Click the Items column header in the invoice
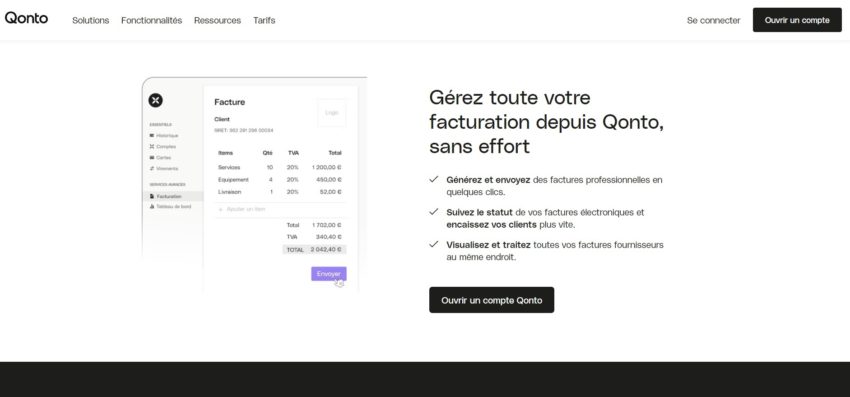 (x=226, y=153)
